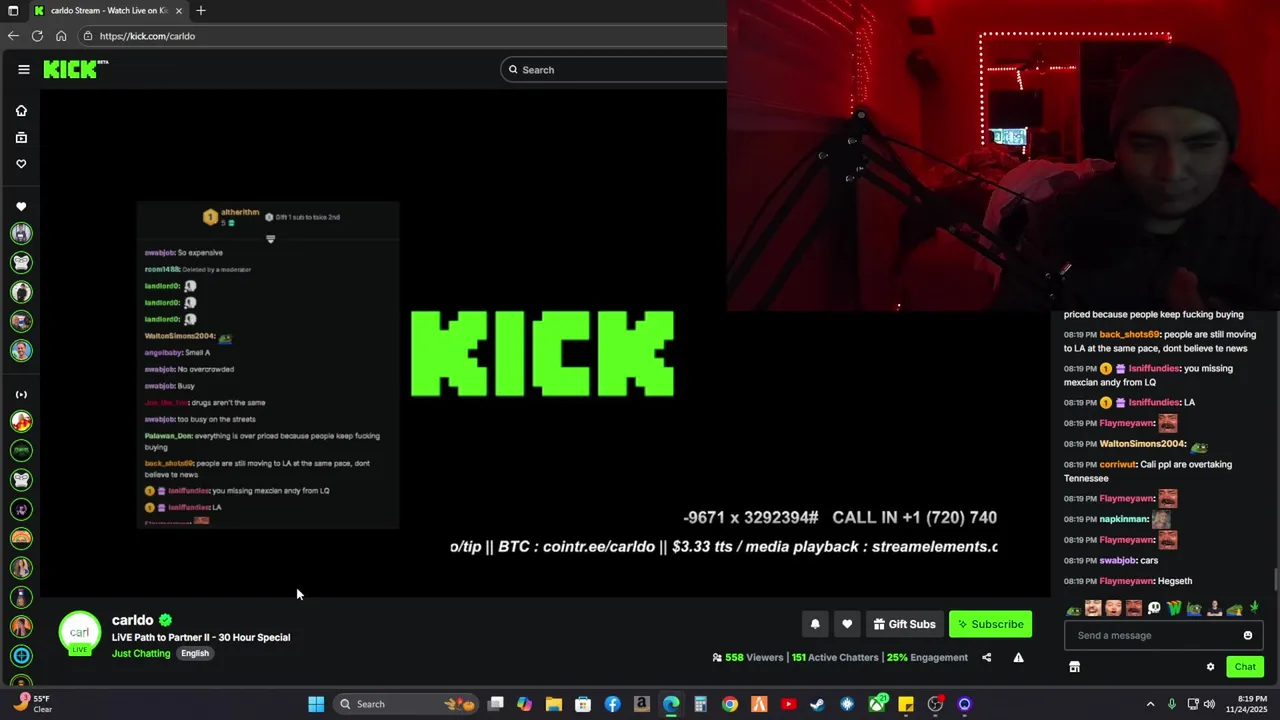Viewport: 1280px width, 720px height.
Task: Open Microsoft Edge in the taskbar
Action: (671, 704)
